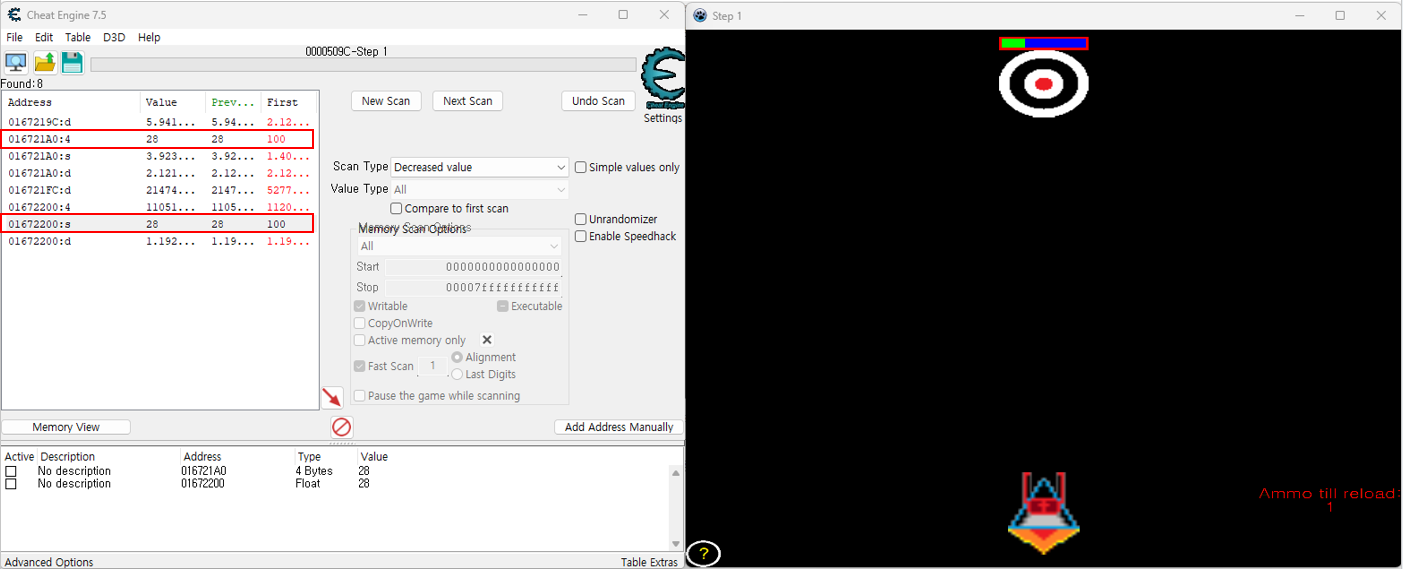Open the Edit menu
This screenshot has width=1403, height=569.
pyautogui.click(x=44, y=37)
